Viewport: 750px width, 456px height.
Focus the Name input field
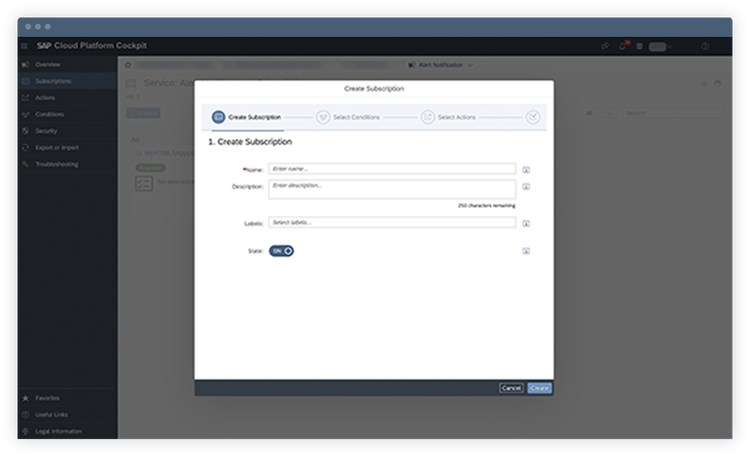[x=392, y=169]
